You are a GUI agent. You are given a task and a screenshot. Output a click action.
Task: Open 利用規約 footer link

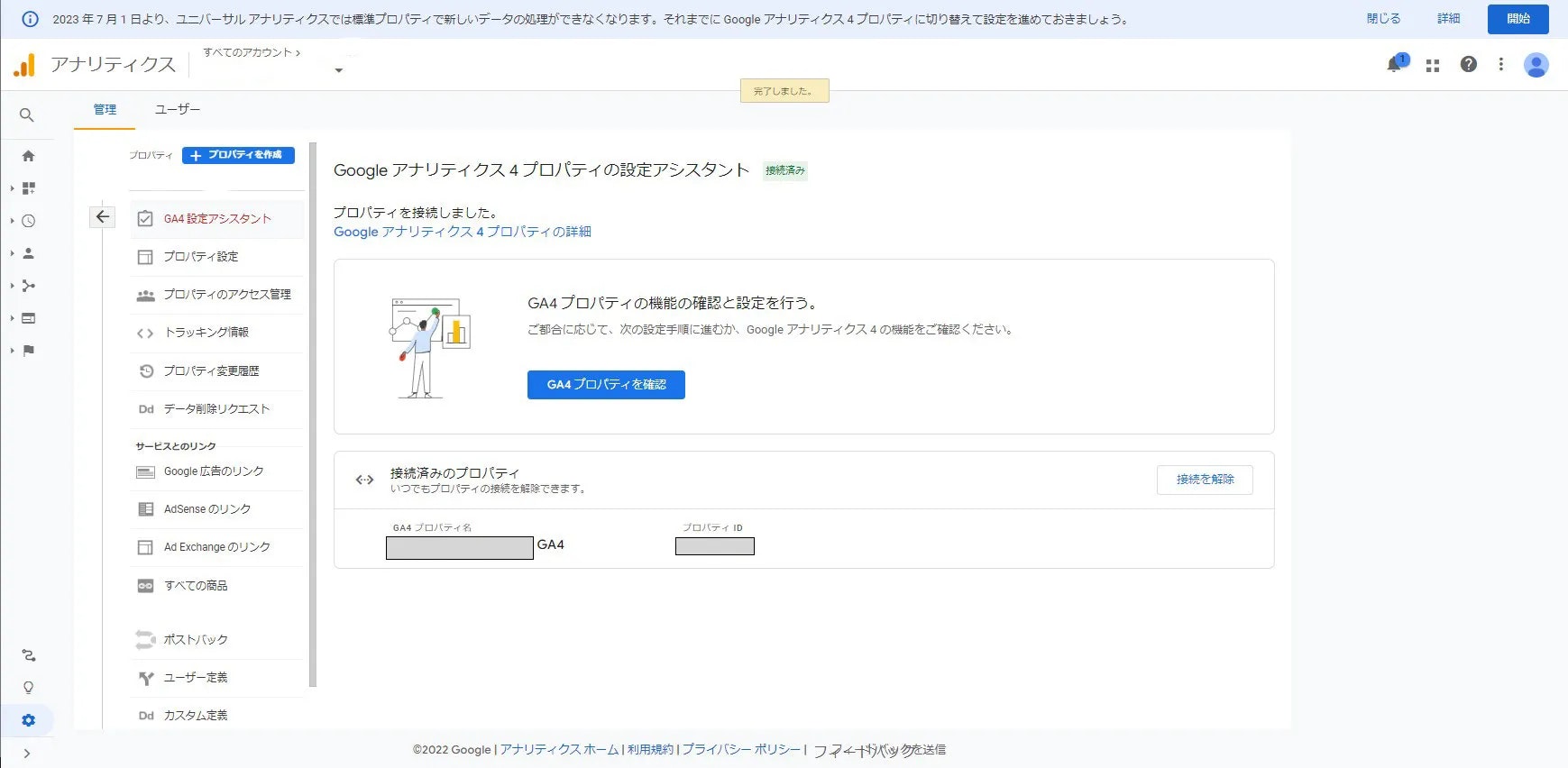(650, 750)
